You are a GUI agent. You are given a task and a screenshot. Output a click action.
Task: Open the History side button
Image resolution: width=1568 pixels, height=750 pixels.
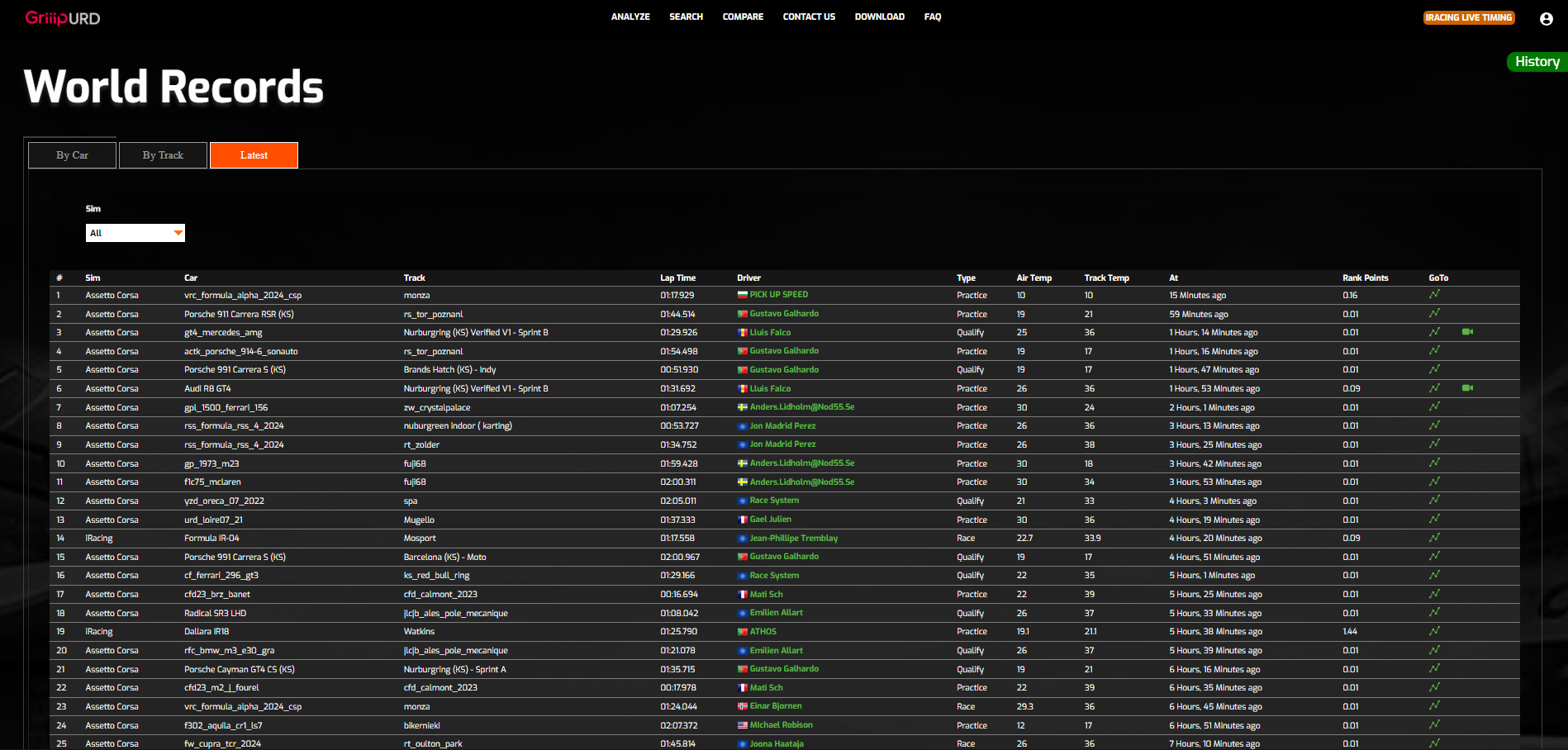pos(1537,62)
